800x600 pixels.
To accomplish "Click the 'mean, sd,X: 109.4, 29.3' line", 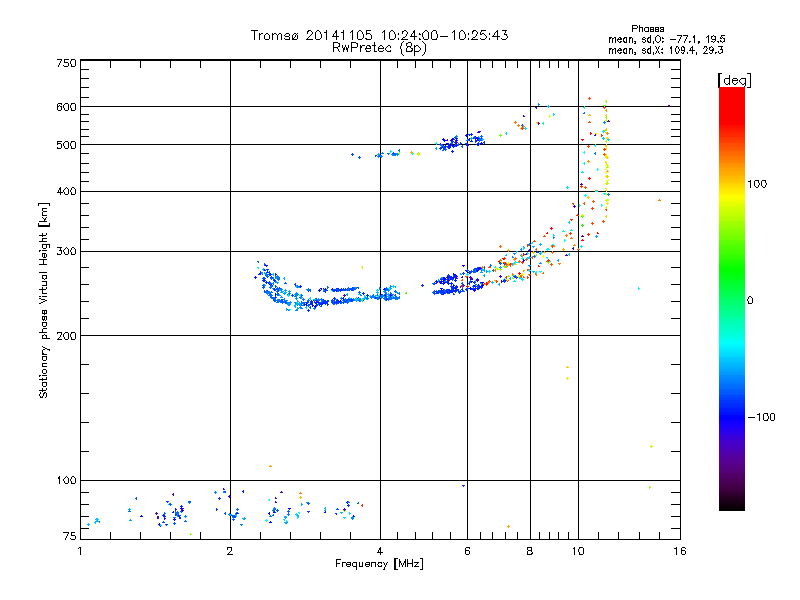I will coord(665,50).
